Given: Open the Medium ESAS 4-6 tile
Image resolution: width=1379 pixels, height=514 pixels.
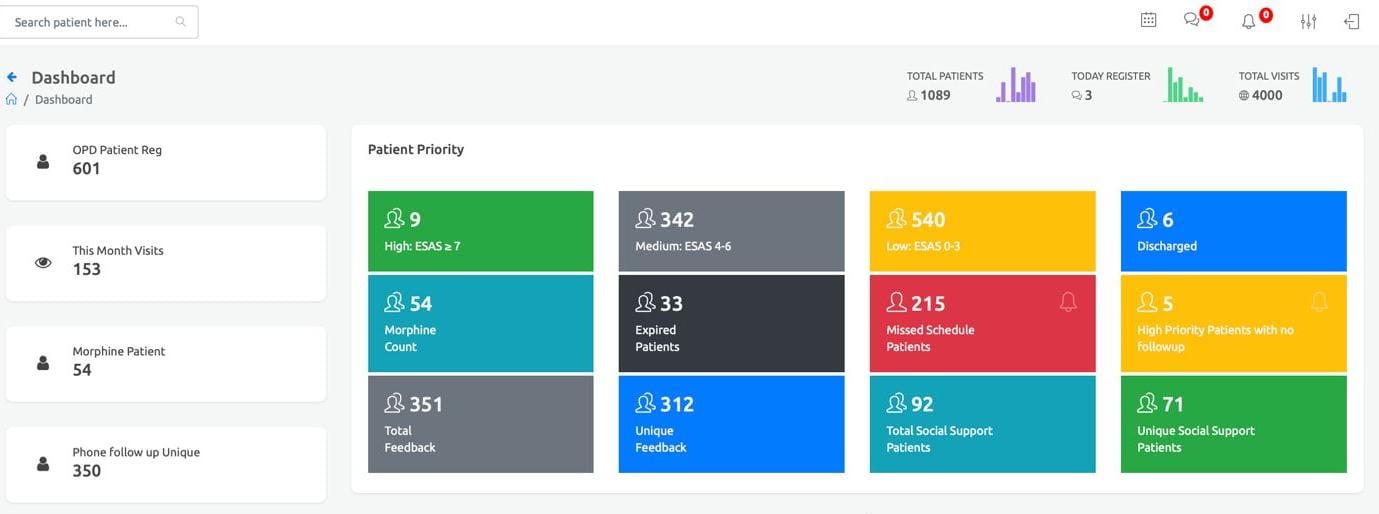Looking at the screenshot, I should point(731,231).
